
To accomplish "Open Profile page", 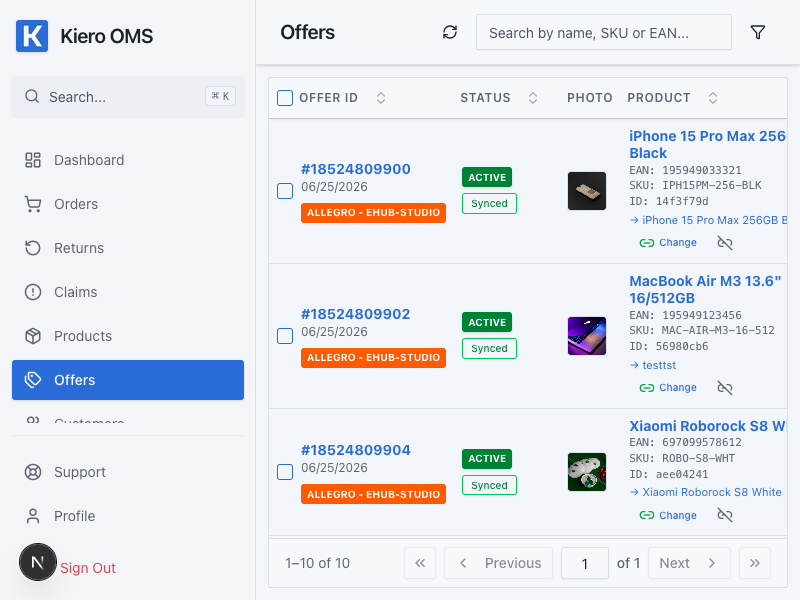I will 128,516.
